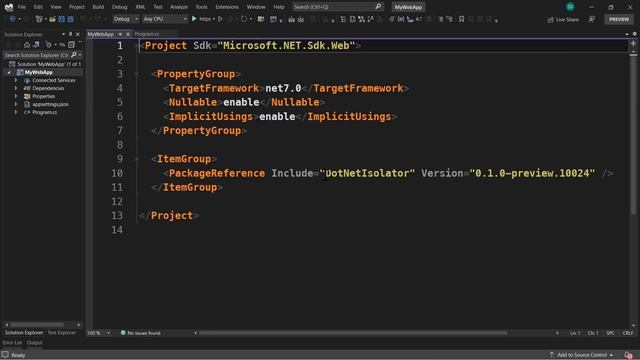Collapse the Project element on line 1
640x360 pixels.
point(137,46)
